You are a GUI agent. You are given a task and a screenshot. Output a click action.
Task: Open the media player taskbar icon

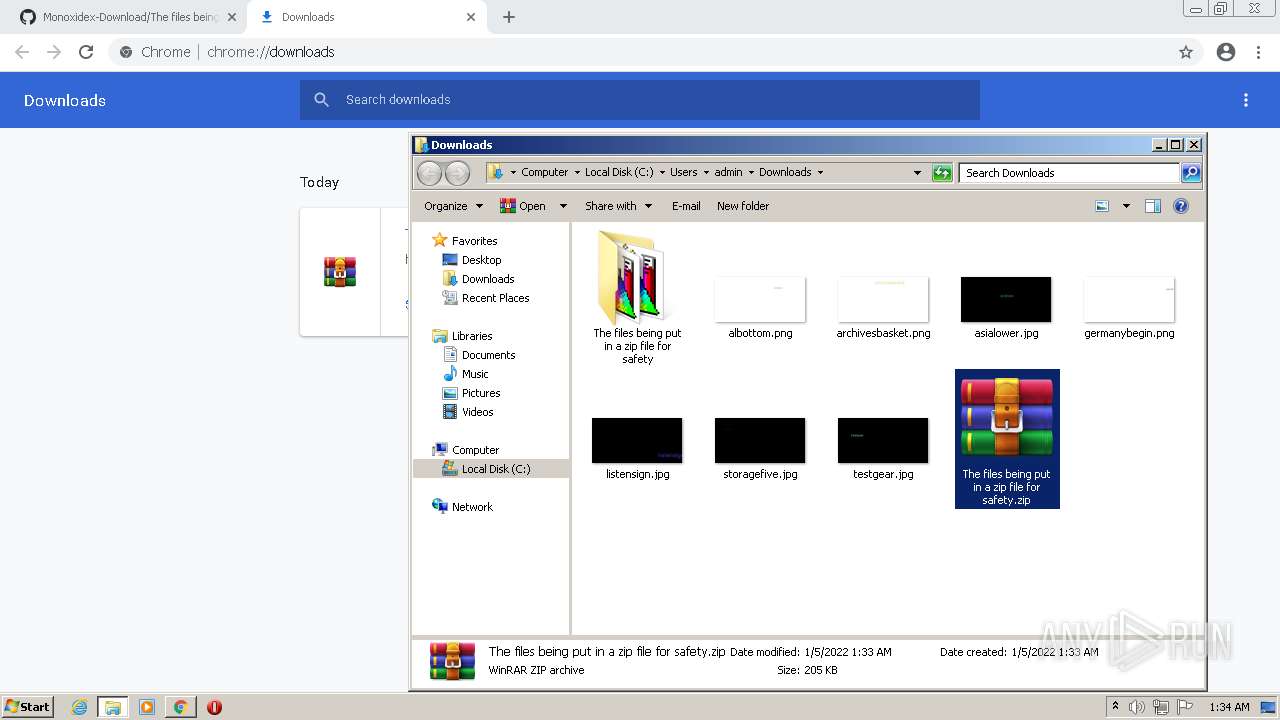(x=147, y=707)
